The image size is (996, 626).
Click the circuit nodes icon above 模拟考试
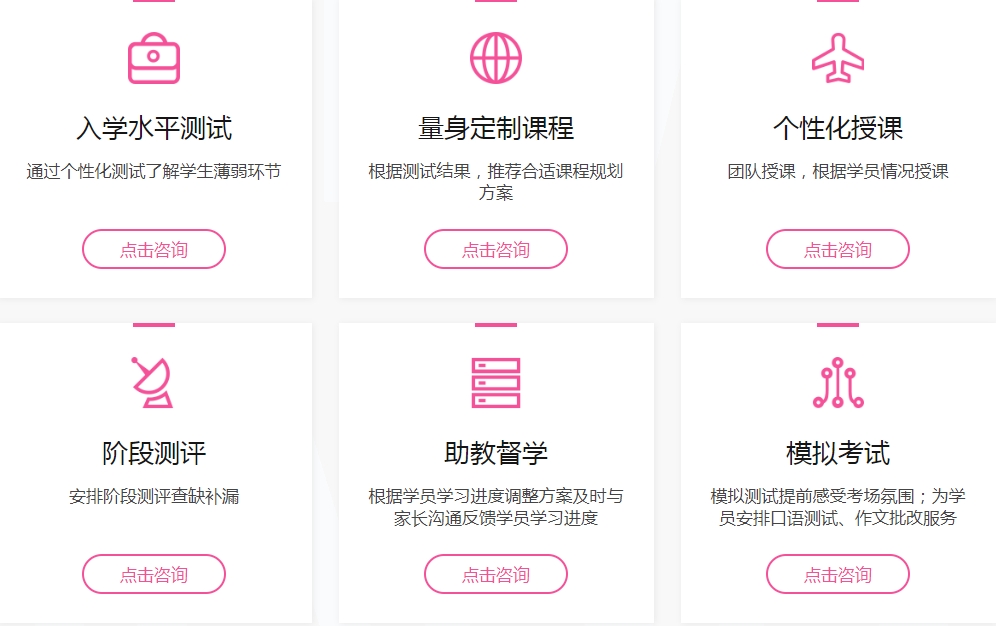coord(838,382)
